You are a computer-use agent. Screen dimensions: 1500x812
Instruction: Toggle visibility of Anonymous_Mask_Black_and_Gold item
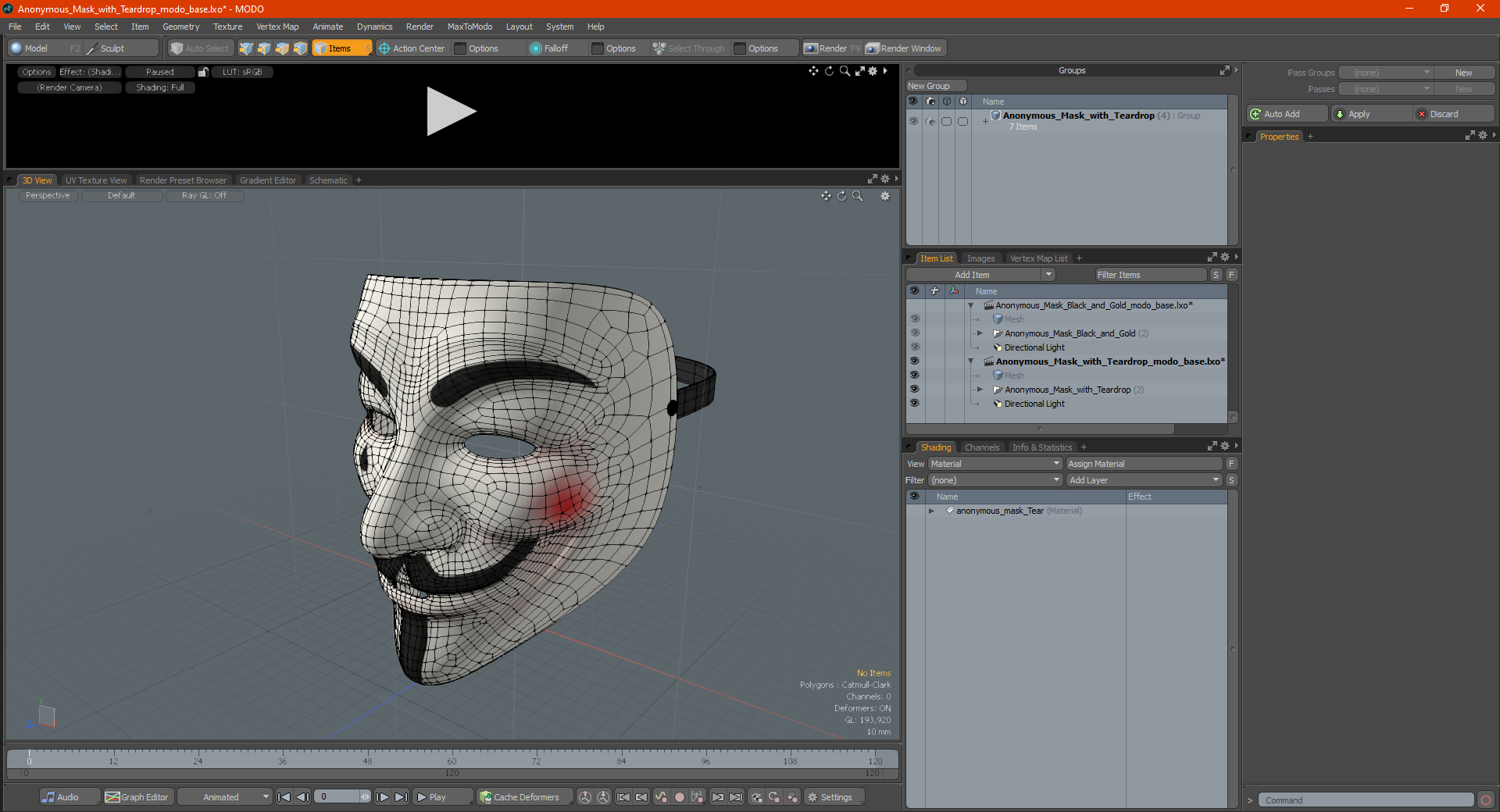(915, 333)
